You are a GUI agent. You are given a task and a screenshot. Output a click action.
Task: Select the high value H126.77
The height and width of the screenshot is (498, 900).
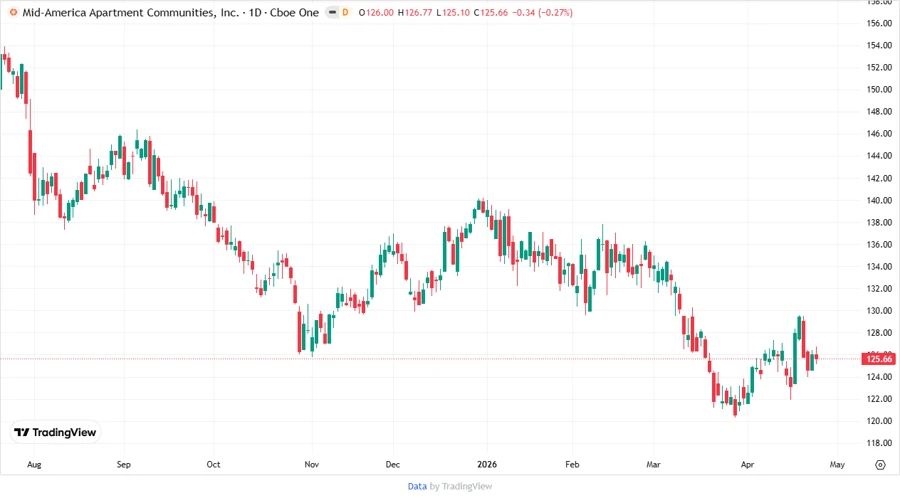tap(415, 13)
